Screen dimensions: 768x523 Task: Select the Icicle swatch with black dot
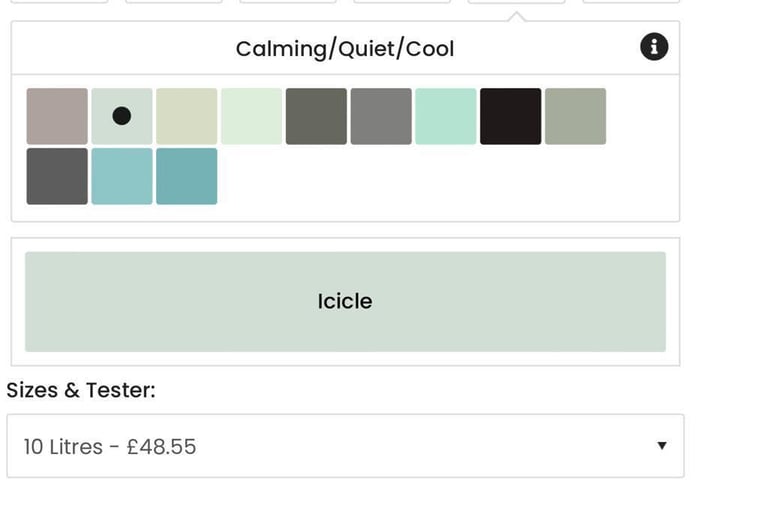[122, 117]
